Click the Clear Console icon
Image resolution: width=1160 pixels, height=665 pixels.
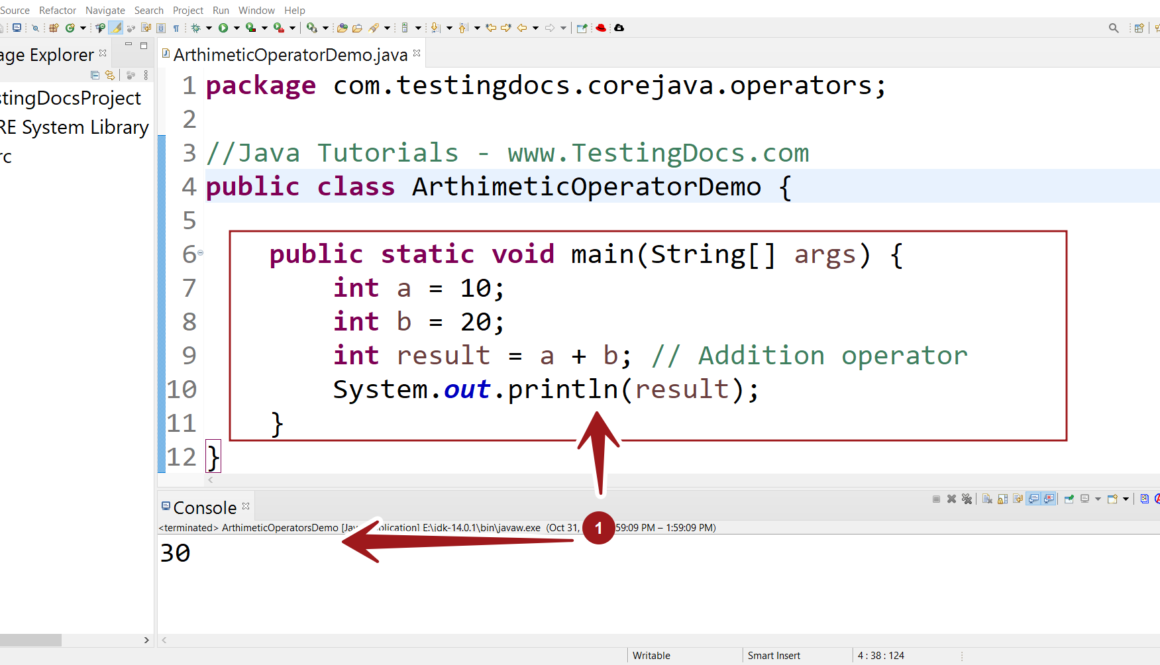click(x=987, y=499)
